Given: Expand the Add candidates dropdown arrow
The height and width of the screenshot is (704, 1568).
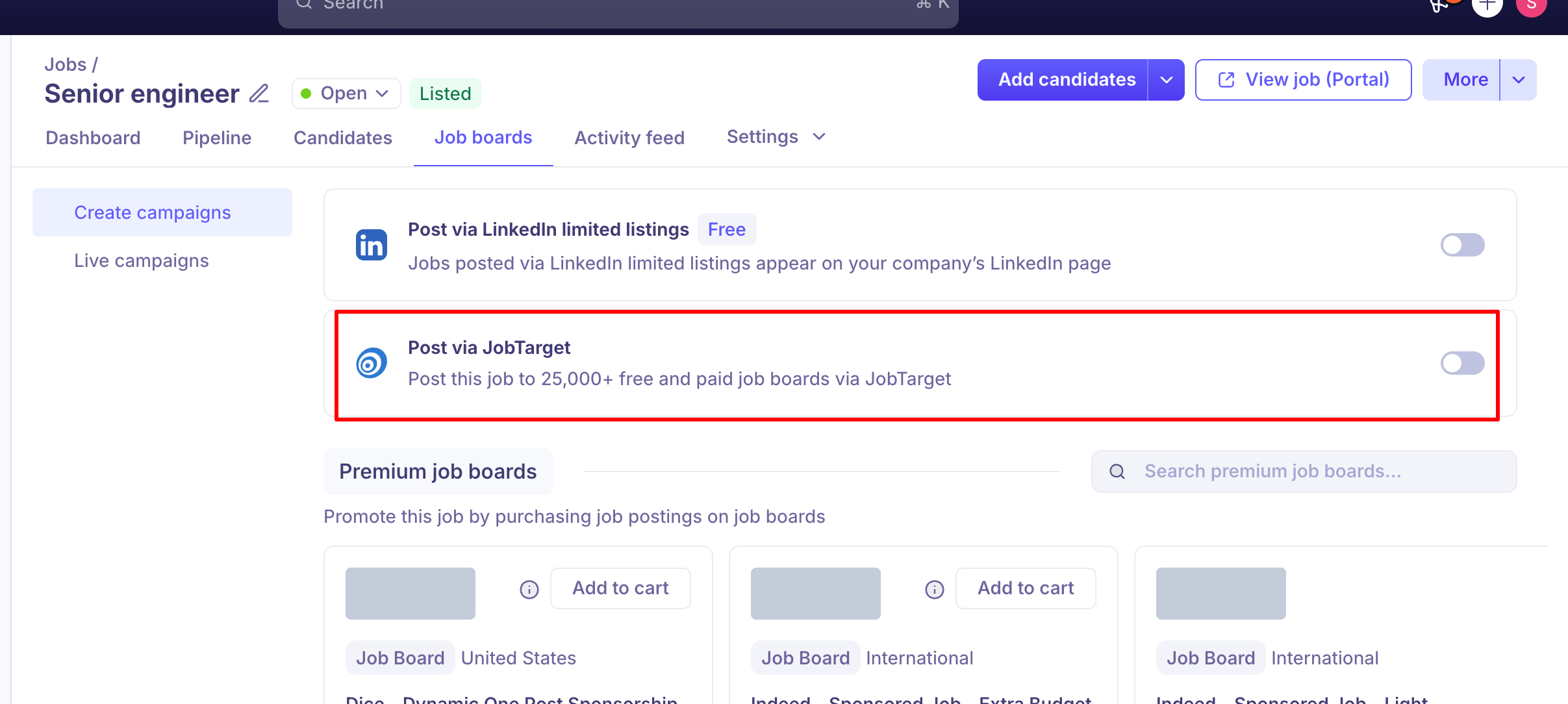Looking at the screenshot, I should click(1167, 80).
